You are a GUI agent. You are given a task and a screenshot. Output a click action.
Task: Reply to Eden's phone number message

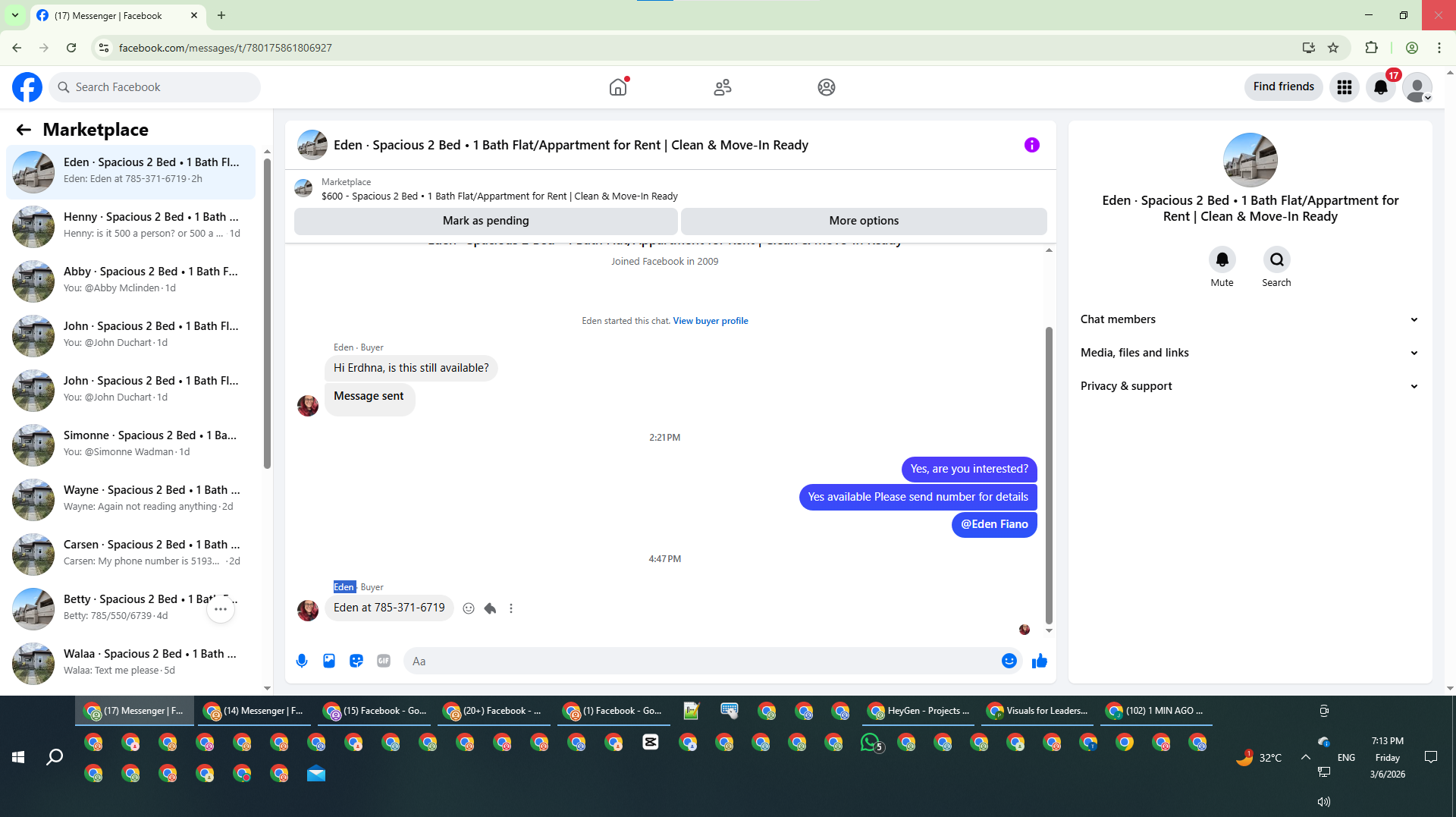tap(490, 608)
